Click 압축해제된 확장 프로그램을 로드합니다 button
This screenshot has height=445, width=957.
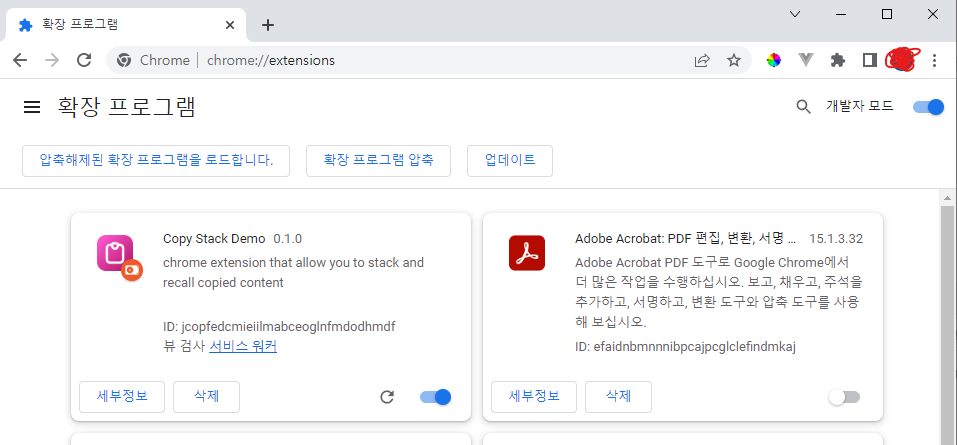156,161
